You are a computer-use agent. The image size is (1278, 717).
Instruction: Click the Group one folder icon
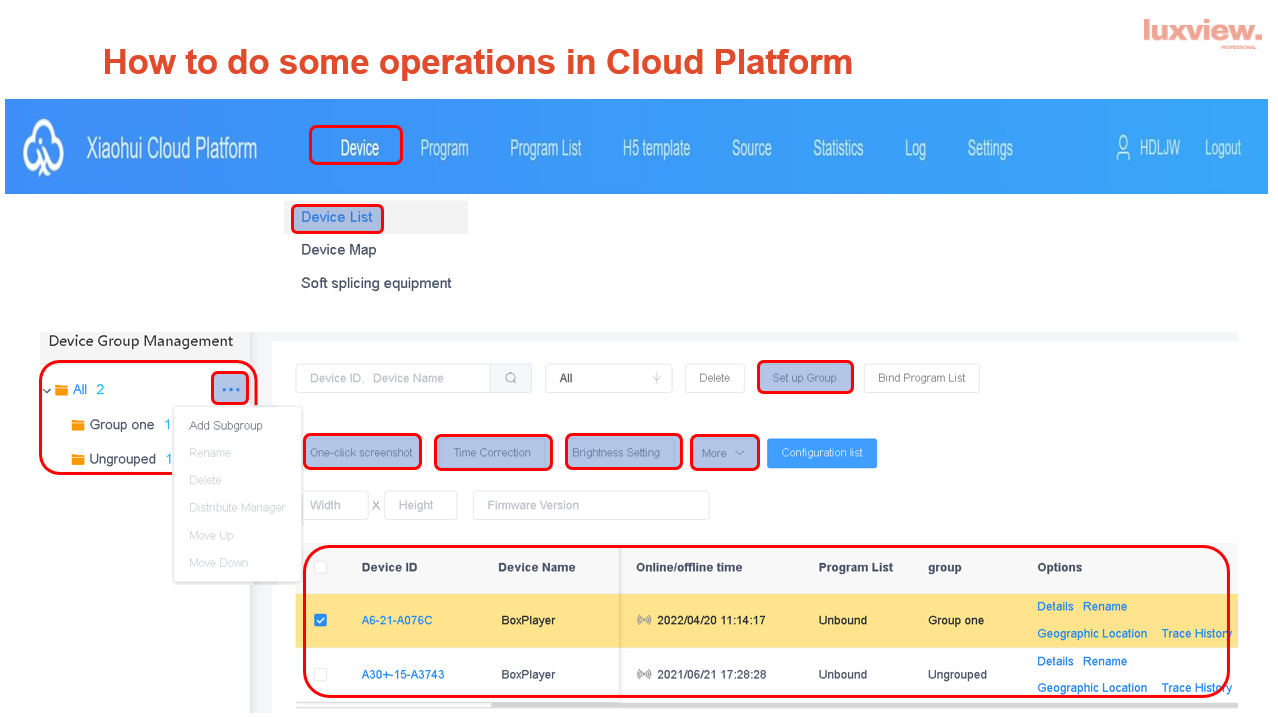click(78, 425)
